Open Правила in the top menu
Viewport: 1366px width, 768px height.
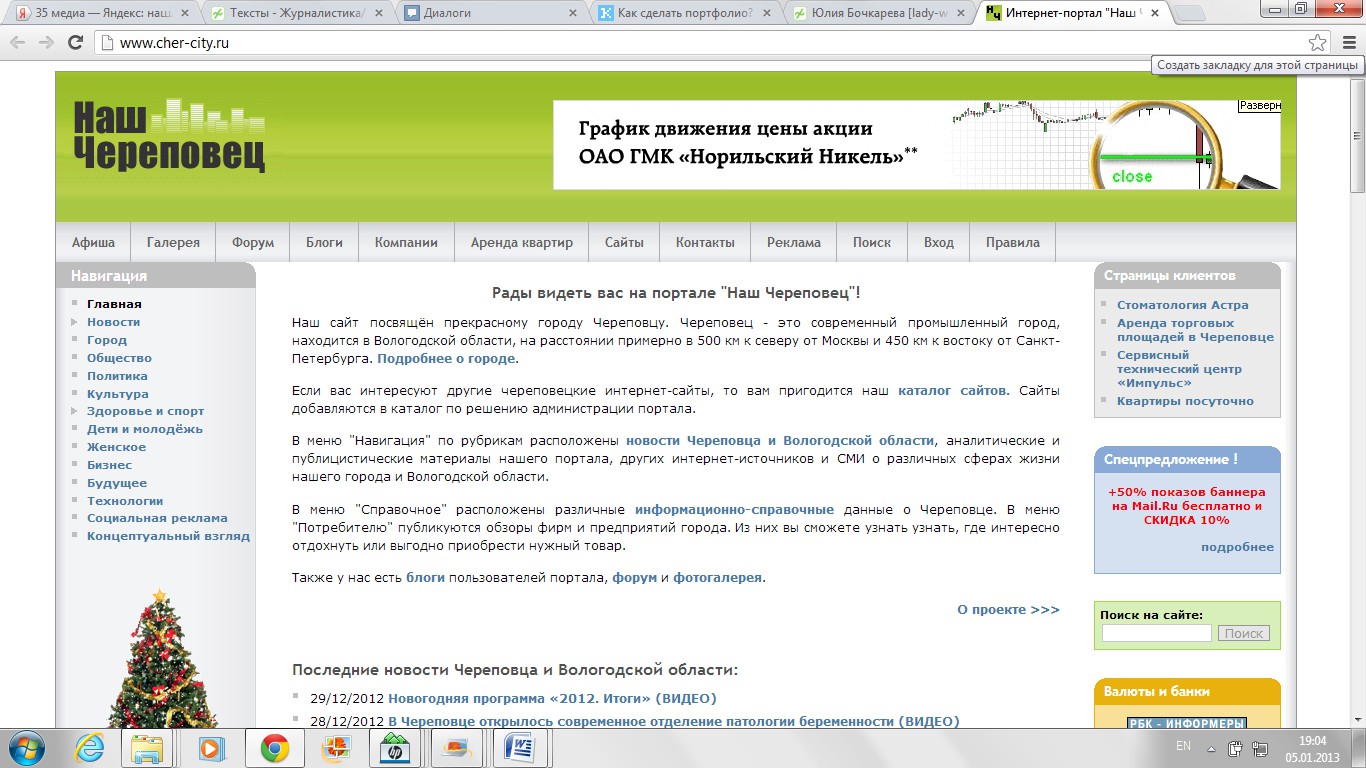pyautogui.click(x=1013, y=242)
